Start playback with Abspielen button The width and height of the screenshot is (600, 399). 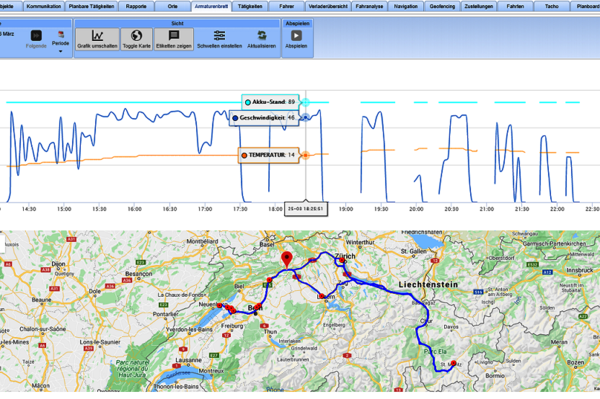(296, 39)
